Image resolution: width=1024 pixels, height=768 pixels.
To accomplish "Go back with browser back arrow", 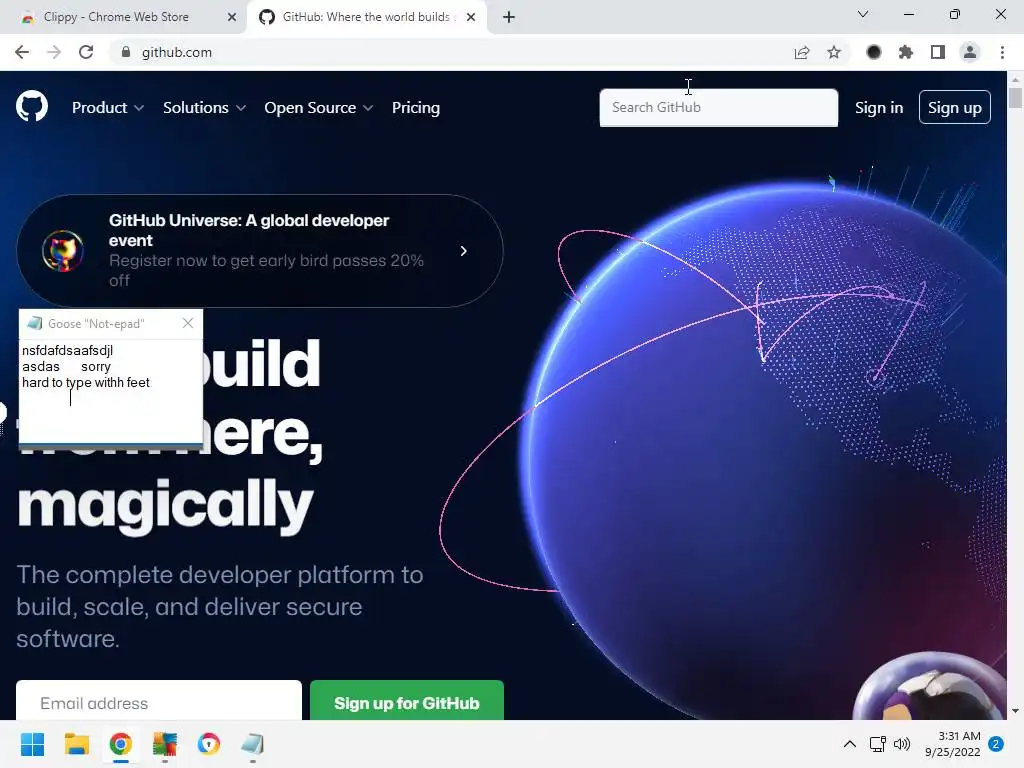I will 22,52.
